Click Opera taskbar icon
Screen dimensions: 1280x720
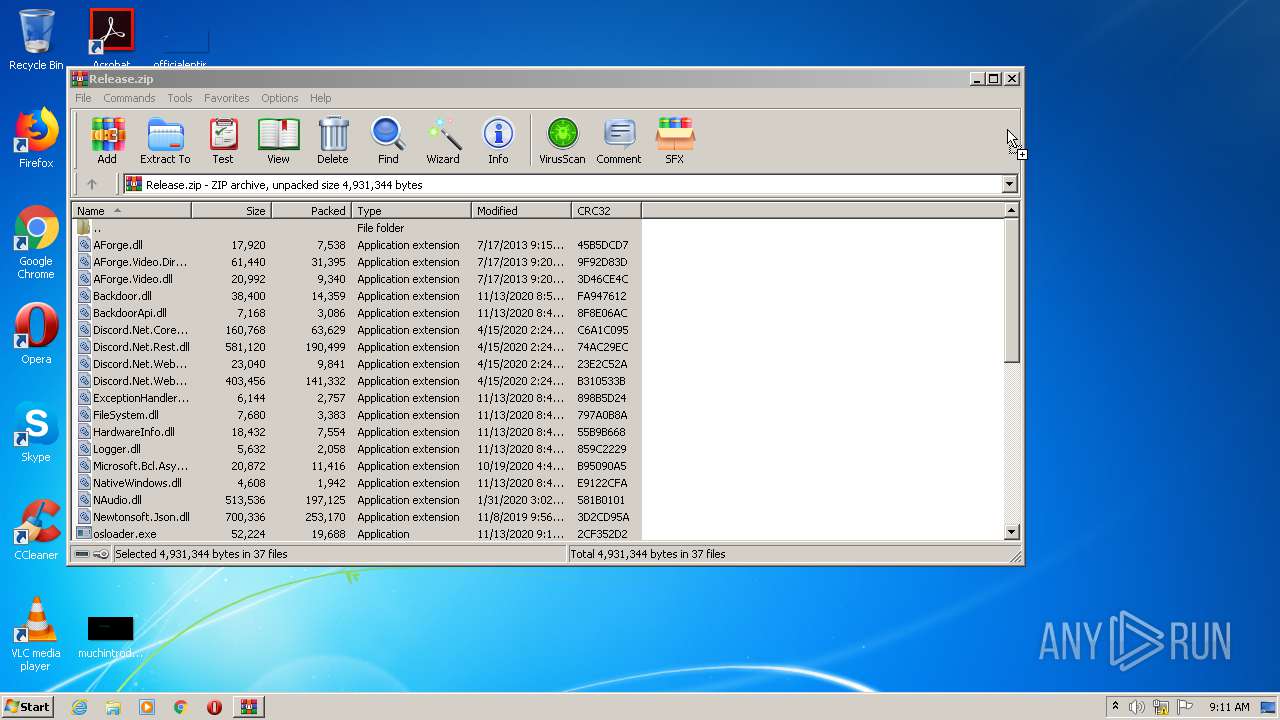coord(214,707)
